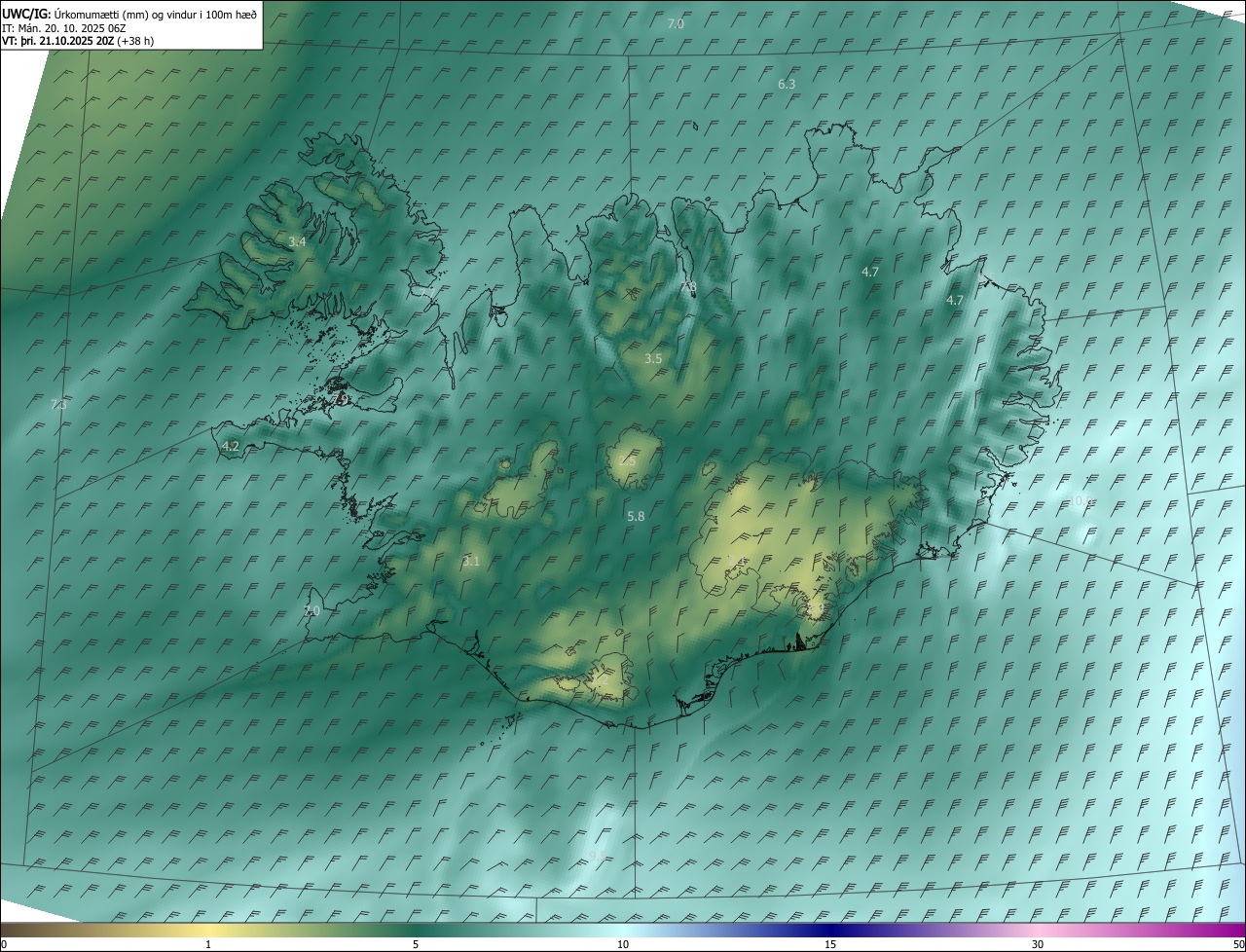Click legend tick label 5
The image size is (1246, 952).
point(416,944)
